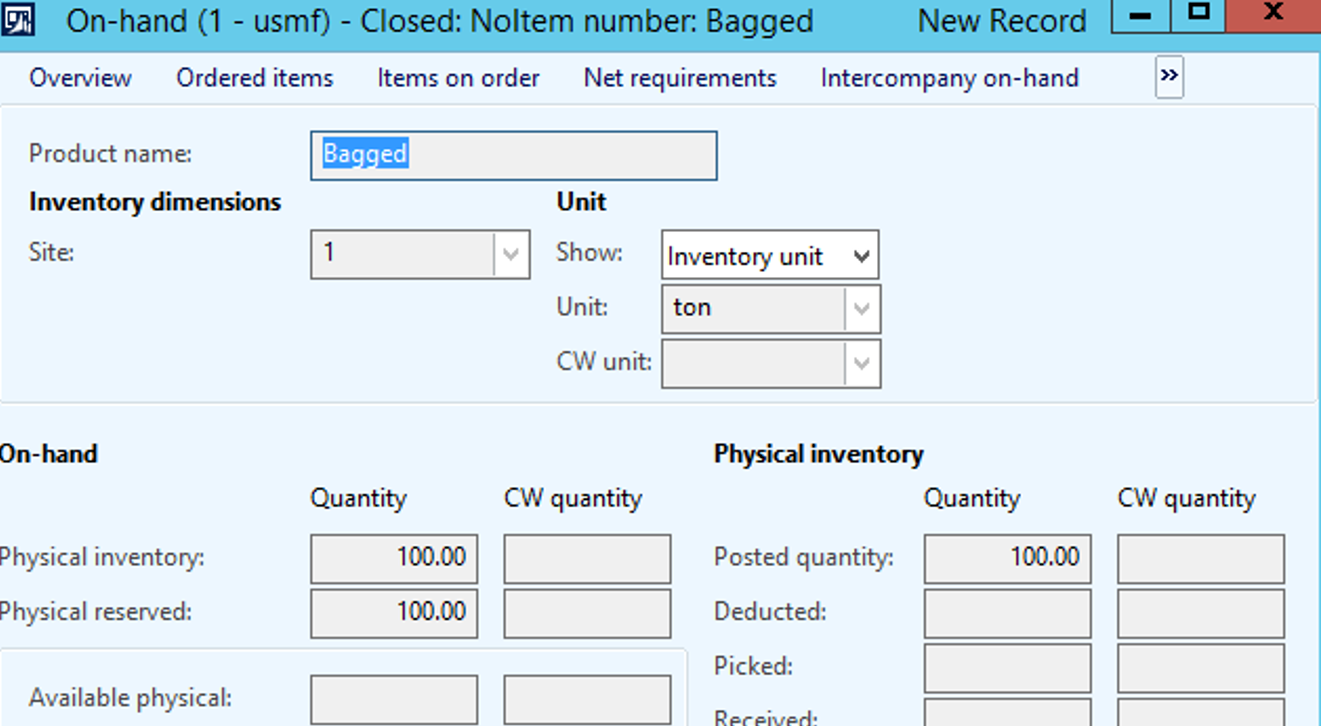This screenshot has height=726, width=1322.
Task: Switch to the Ordered items tab
Action: (254, 77)
